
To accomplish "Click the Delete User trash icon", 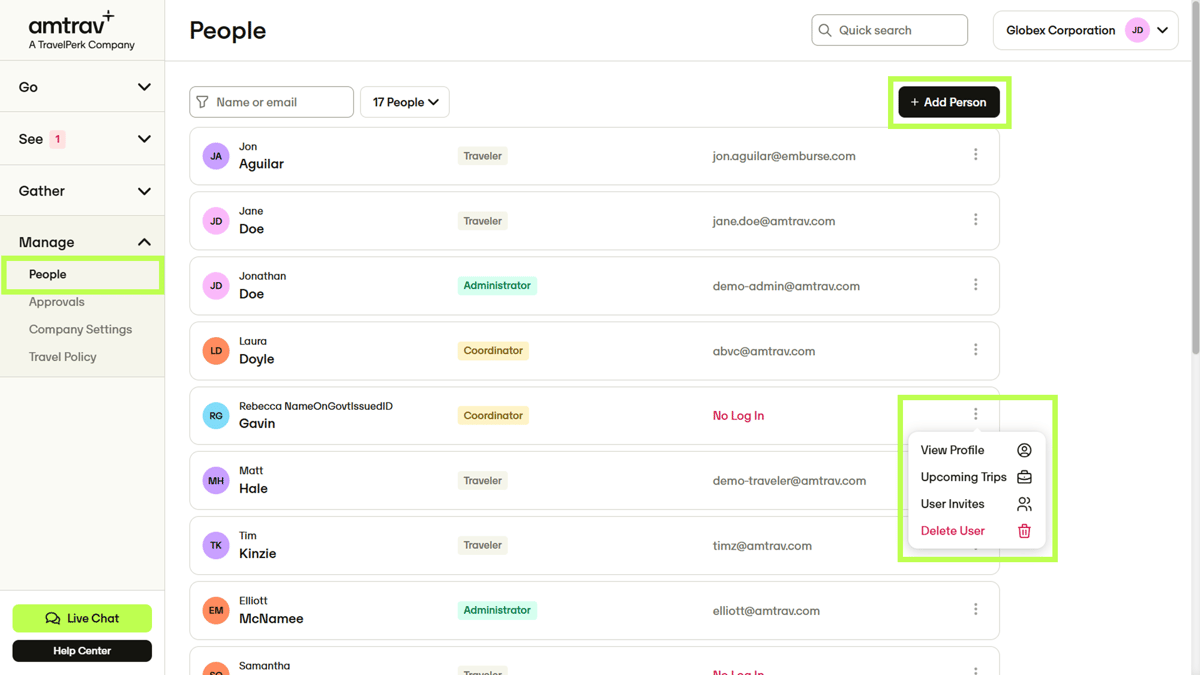I will pyautogui.click(x=1023, y=531).
